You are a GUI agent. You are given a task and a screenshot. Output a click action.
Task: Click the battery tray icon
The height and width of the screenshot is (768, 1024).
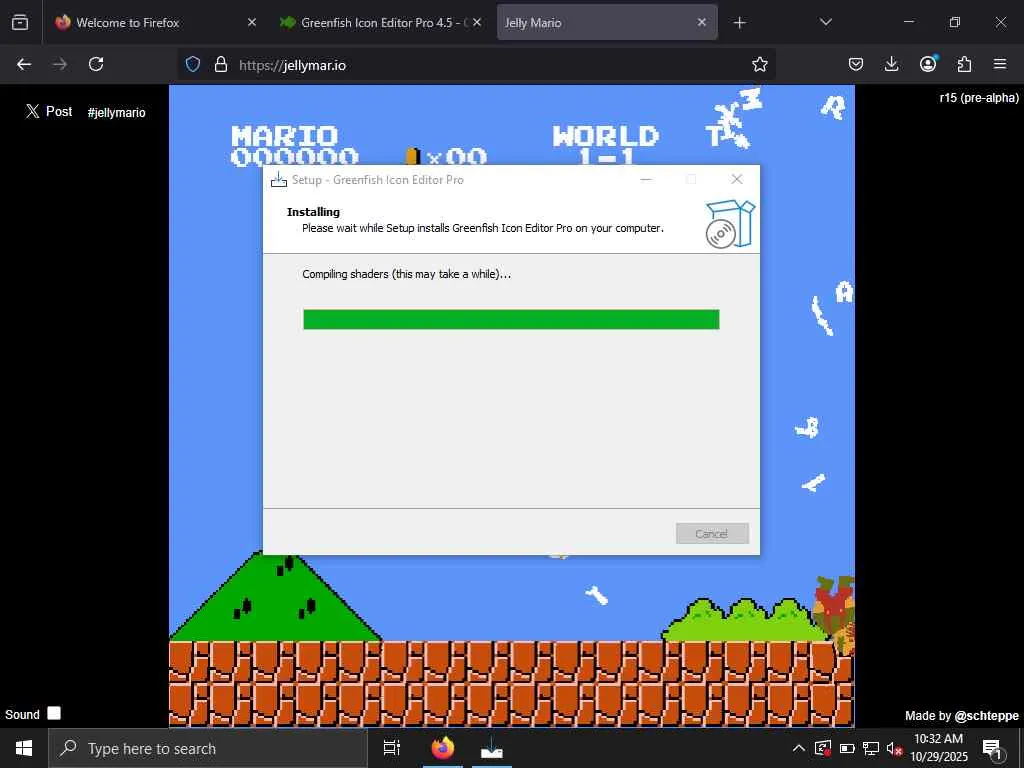pos(847,748)
